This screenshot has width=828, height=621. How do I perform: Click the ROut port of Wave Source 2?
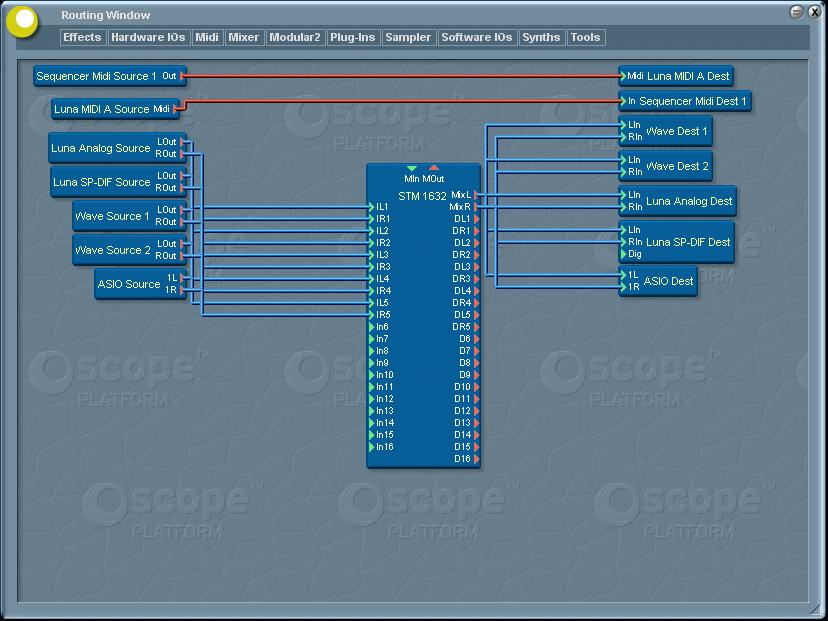click(x=182, y=256)
